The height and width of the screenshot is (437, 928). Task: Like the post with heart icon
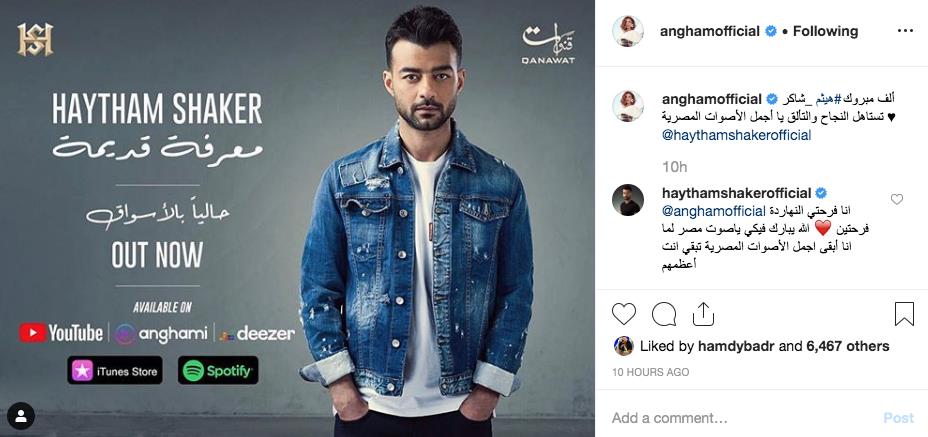click(623, 314)
